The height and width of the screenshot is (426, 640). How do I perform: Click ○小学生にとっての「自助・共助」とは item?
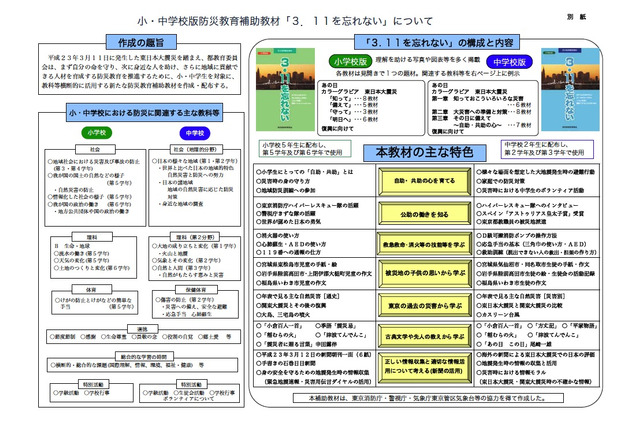(x=304, y=172)
